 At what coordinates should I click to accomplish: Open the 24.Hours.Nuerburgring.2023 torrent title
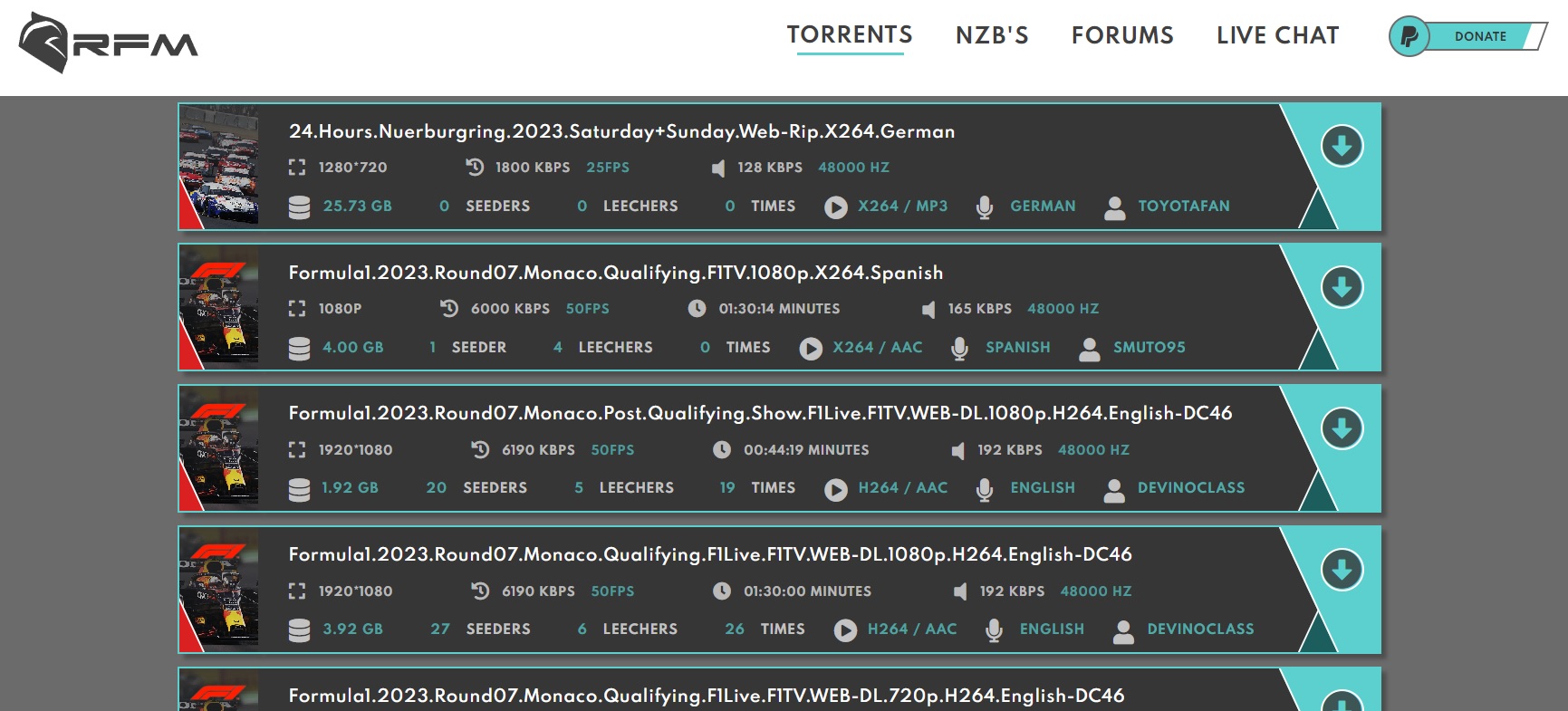(621, 131)
